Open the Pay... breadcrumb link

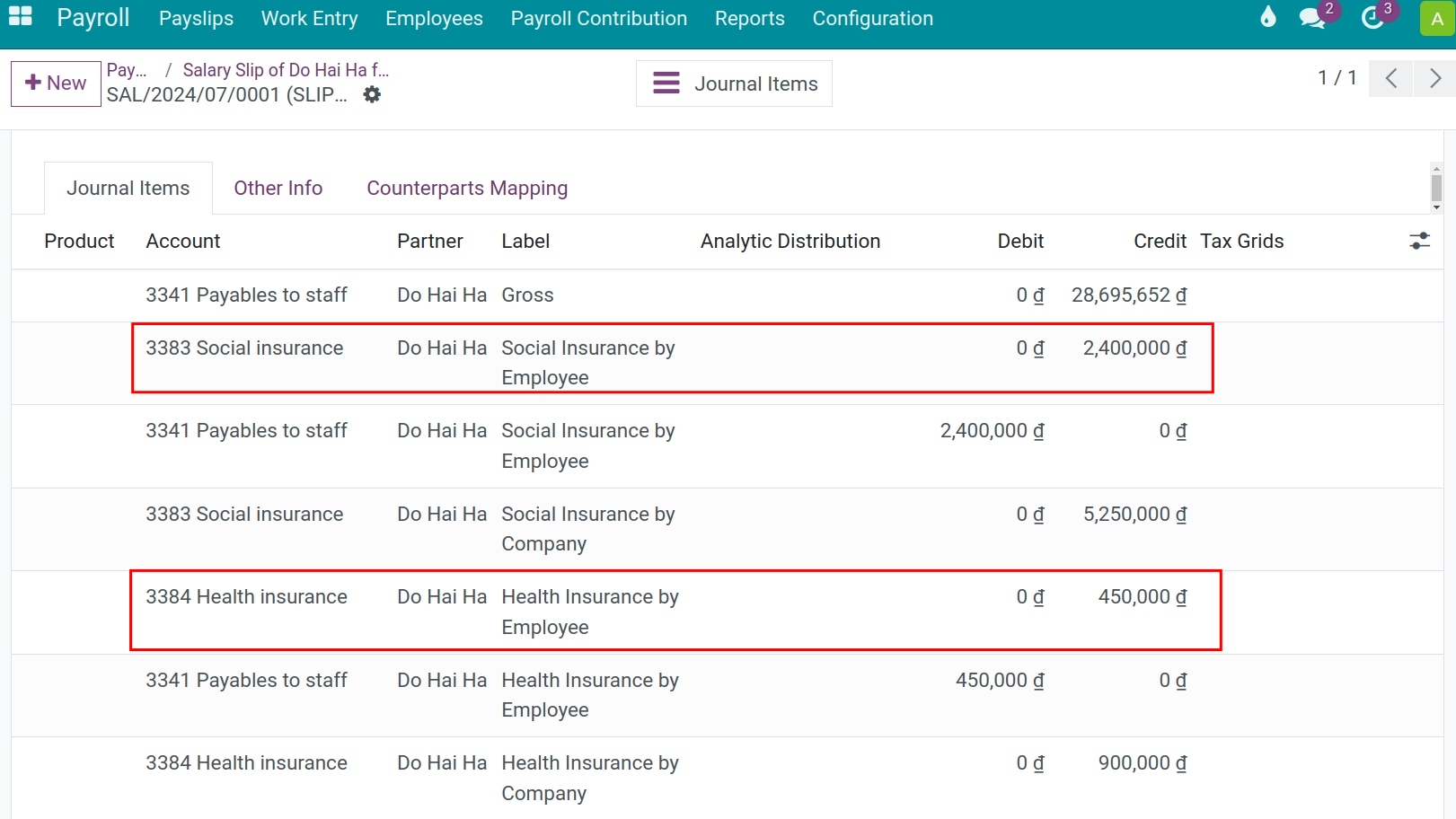[127, 70]
